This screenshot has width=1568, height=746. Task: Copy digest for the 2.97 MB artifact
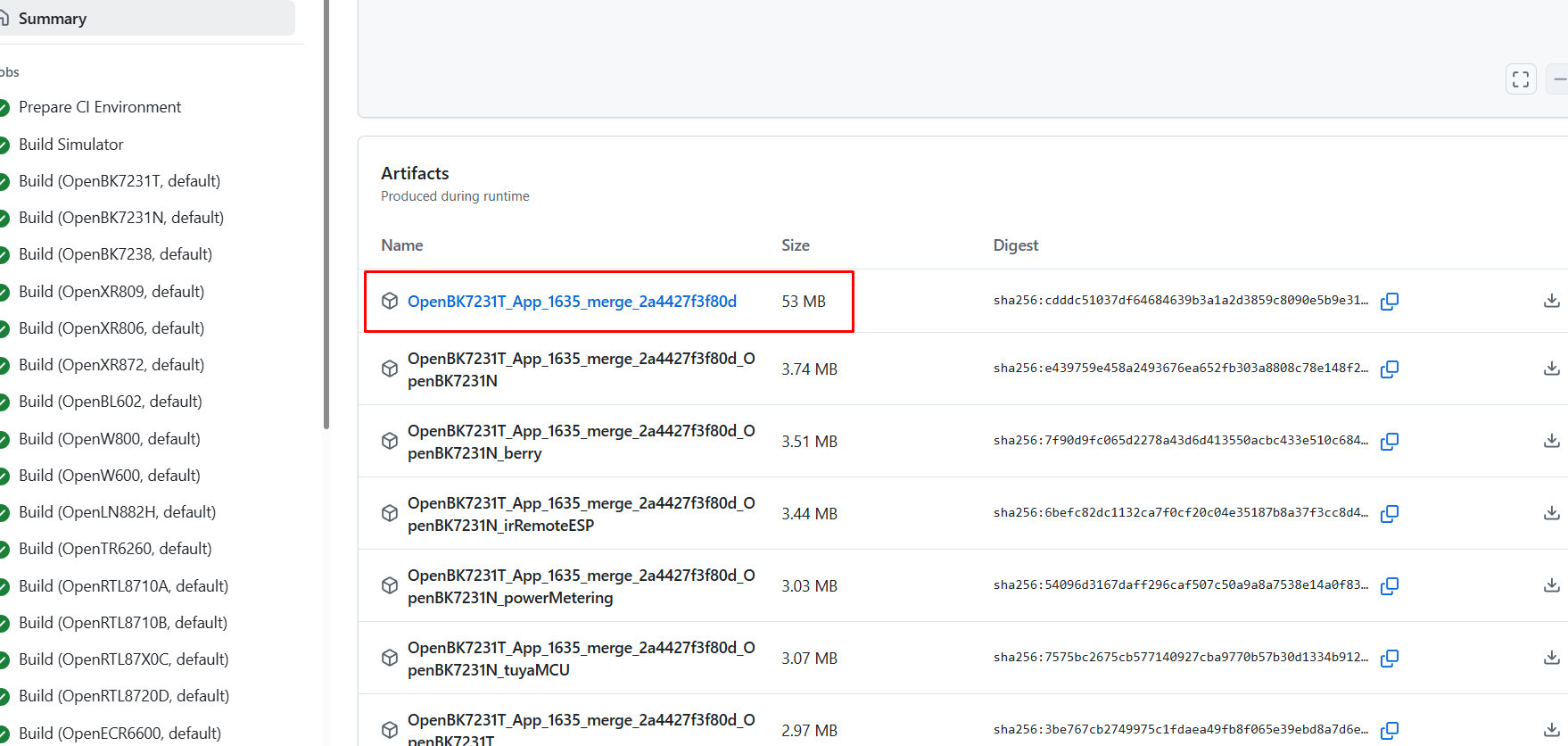(x=1390, y=731)
